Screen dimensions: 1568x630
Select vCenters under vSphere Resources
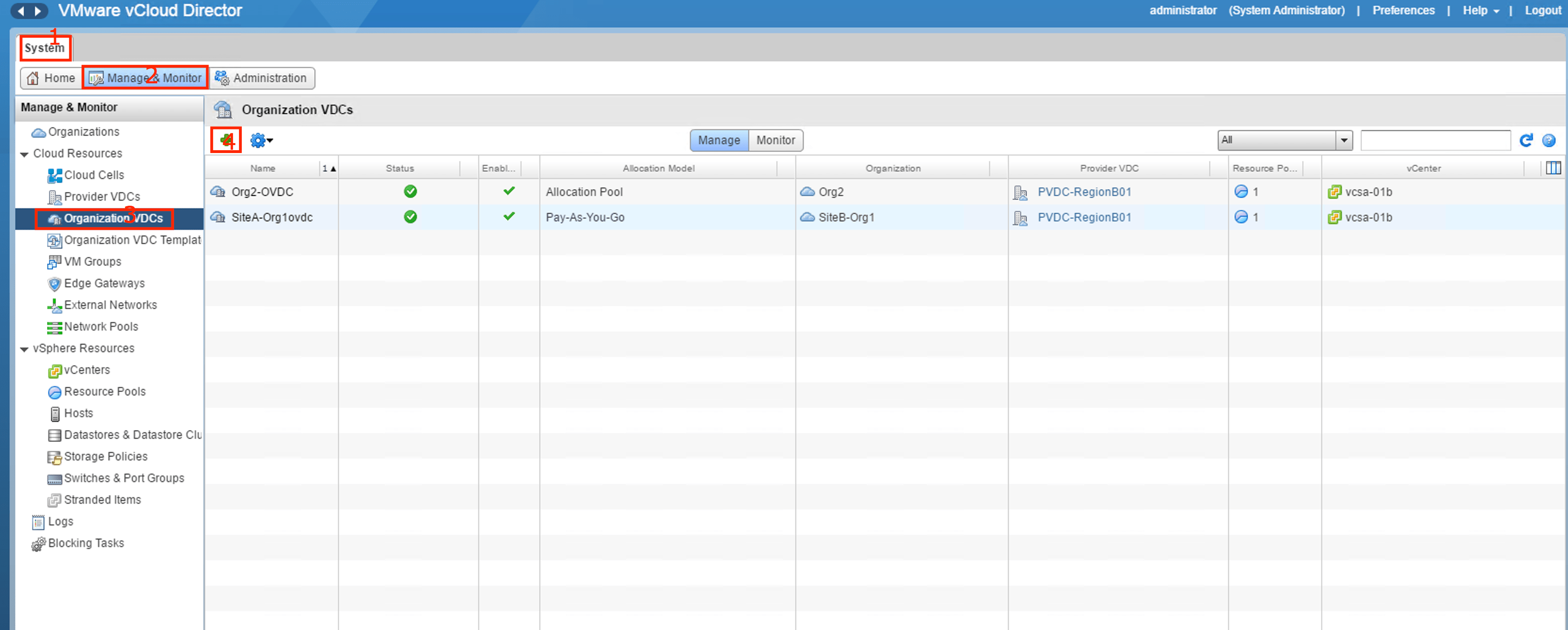click(x=87, y=370)
